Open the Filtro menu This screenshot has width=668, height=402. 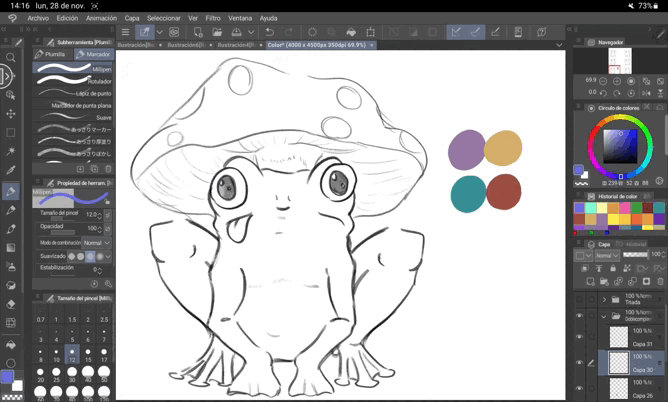(213, 18)
